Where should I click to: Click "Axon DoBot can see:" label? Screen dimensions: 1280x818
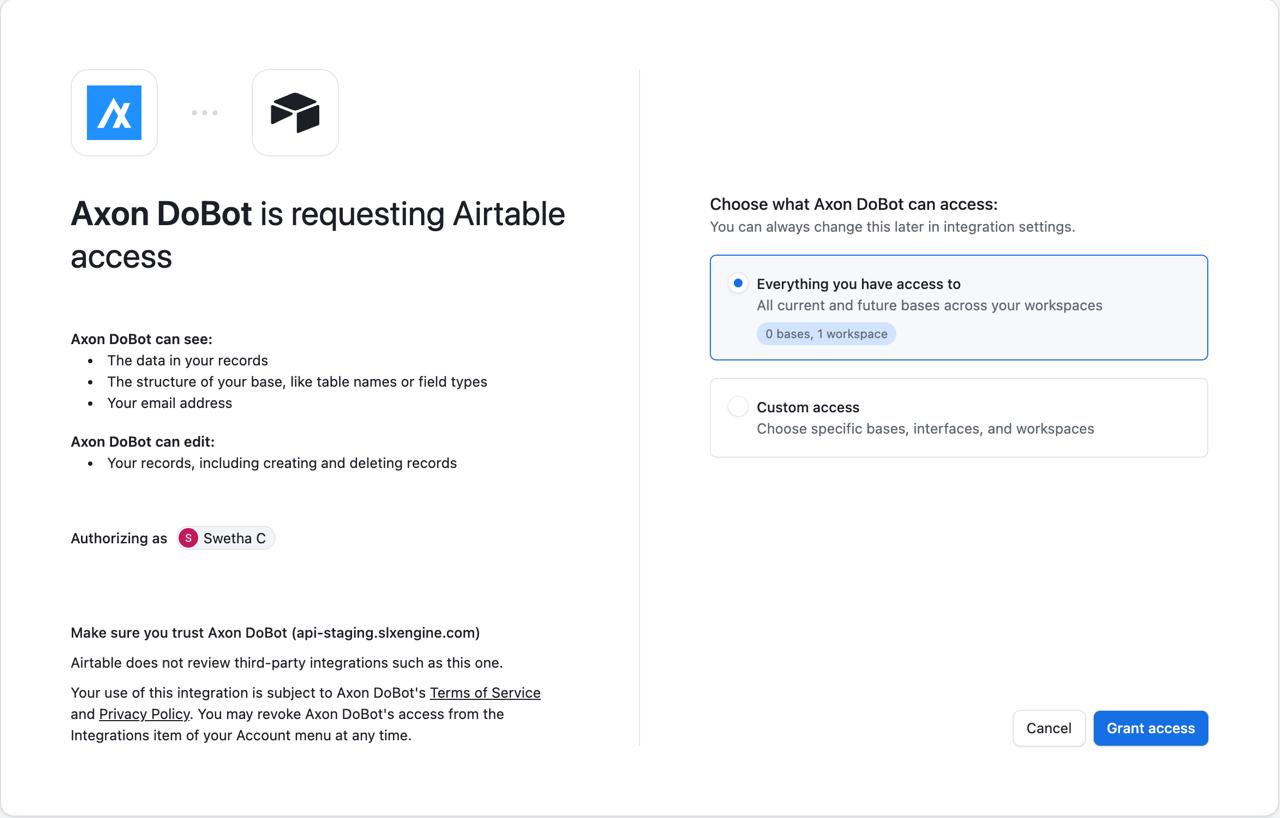(141, 339)
